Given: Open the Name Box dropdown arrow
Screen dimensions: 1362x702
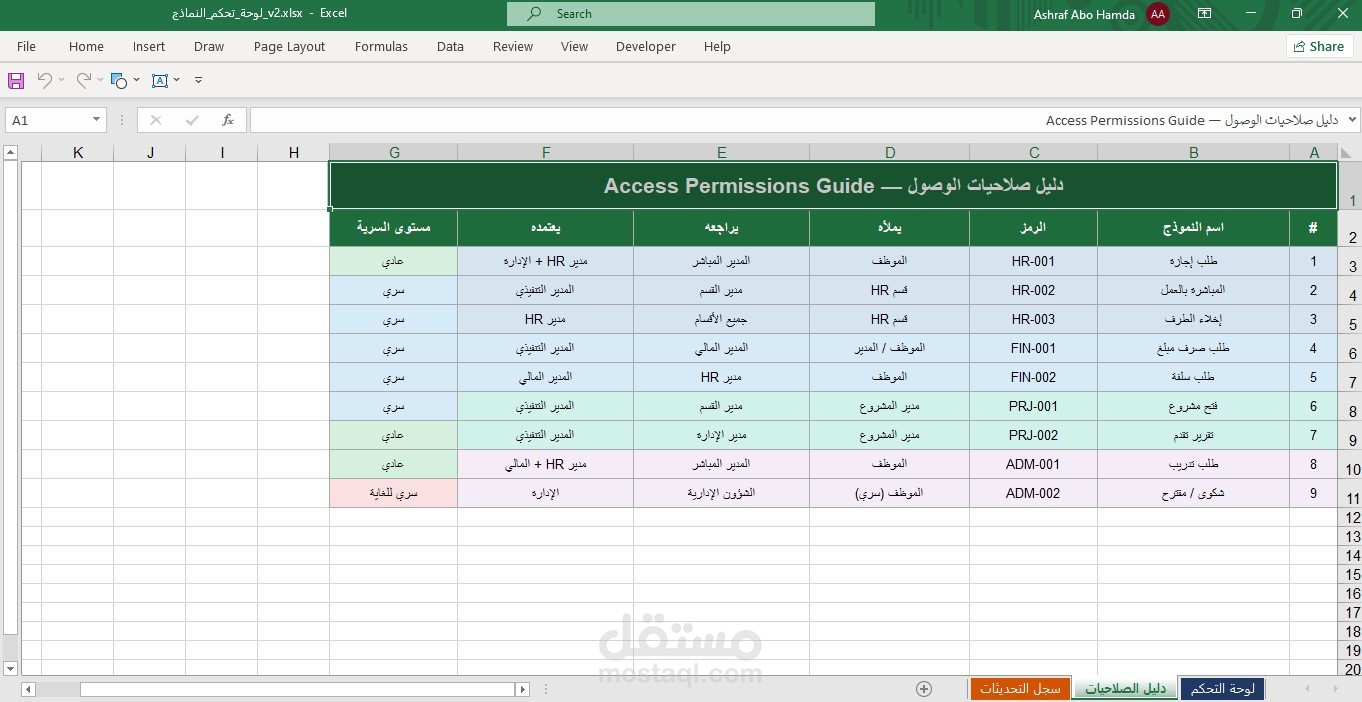Looking at the screenshot, I should click(96, 120).
